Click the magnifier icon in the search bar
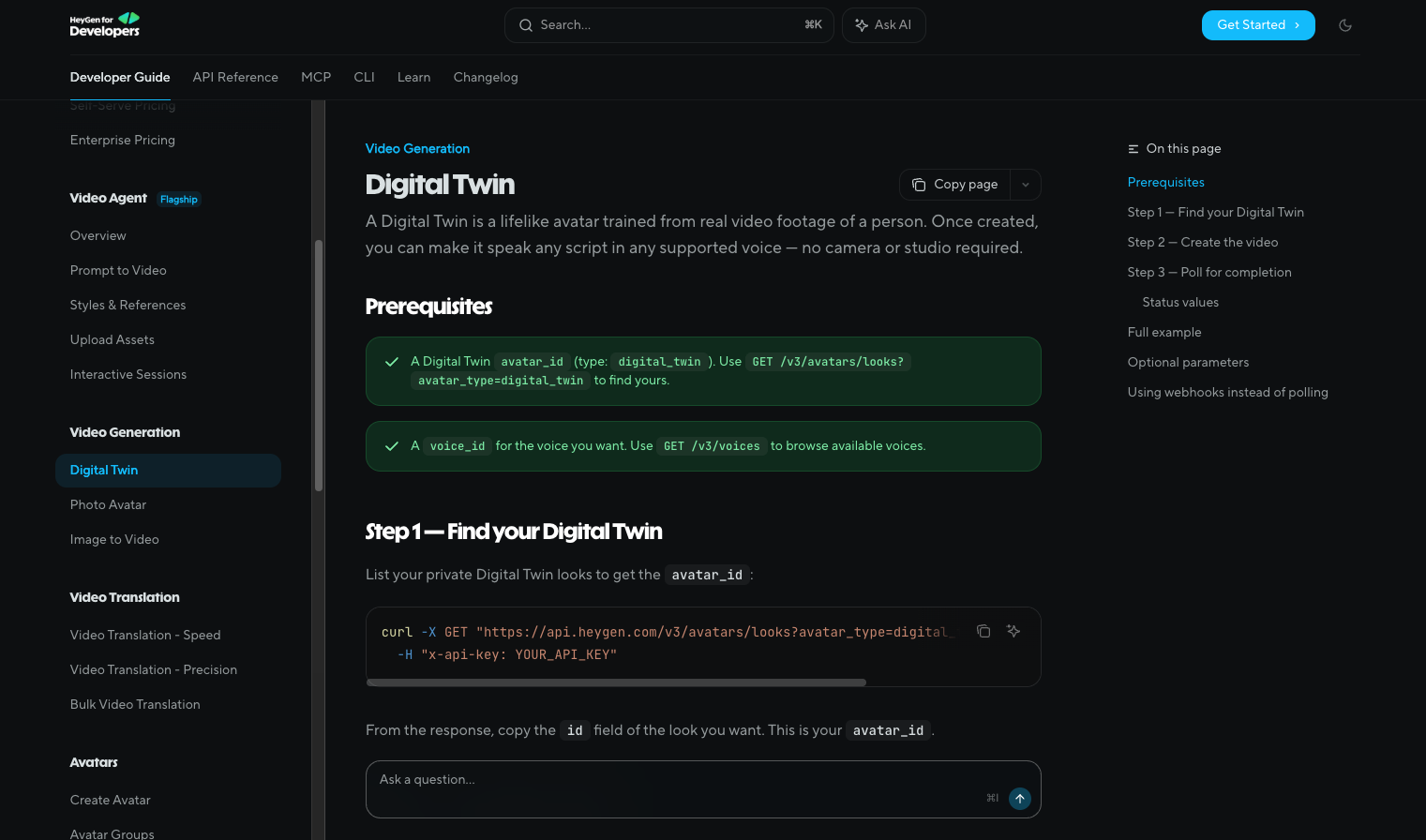Screen dimensions: 1426x840 tap(526, 25)
